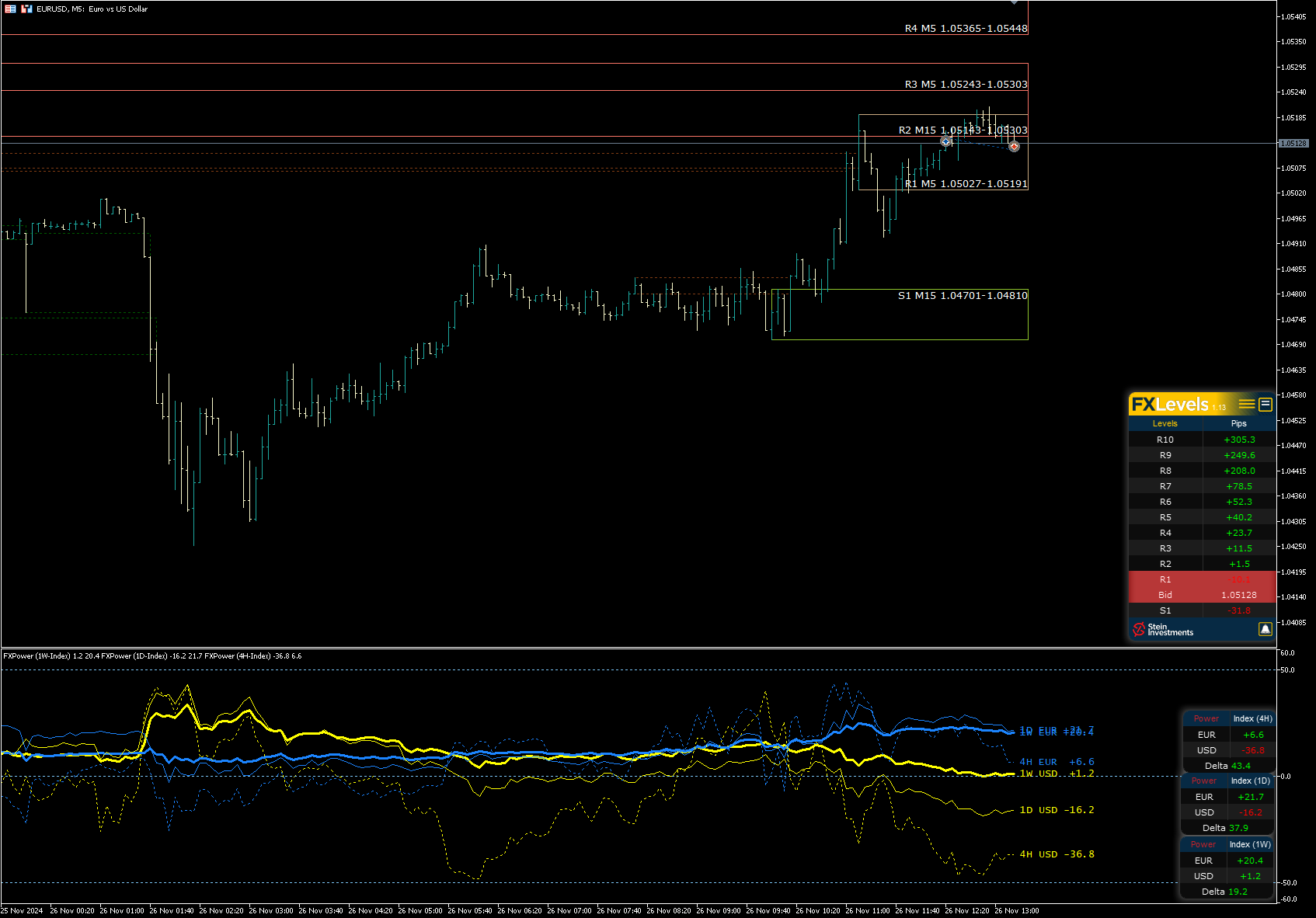Click the Index (1W) panel header
The width and height of the screenshot is (1316, 918).
1250,844
